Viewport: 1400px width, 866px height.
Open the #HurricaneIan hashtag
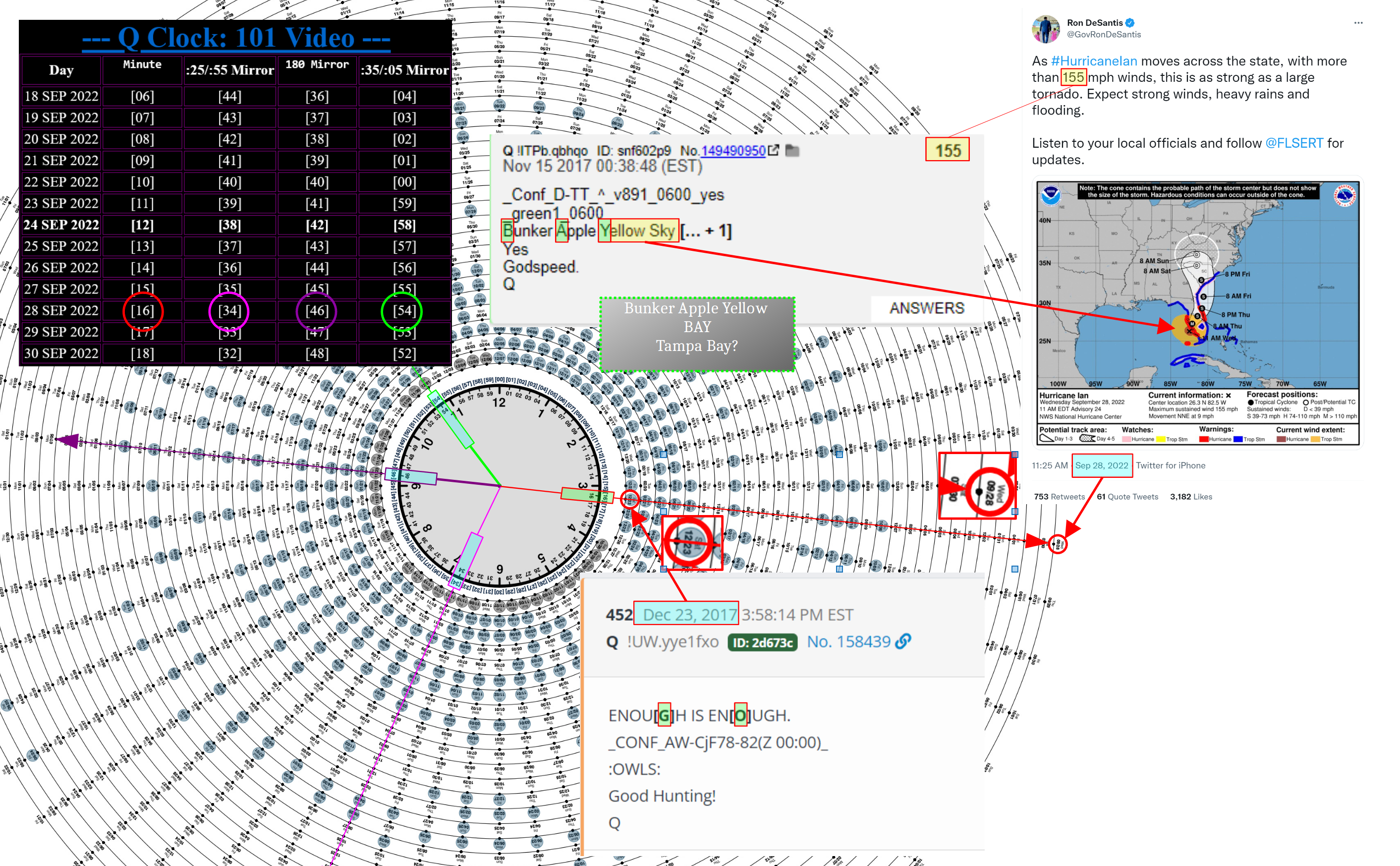(1094, 61)
